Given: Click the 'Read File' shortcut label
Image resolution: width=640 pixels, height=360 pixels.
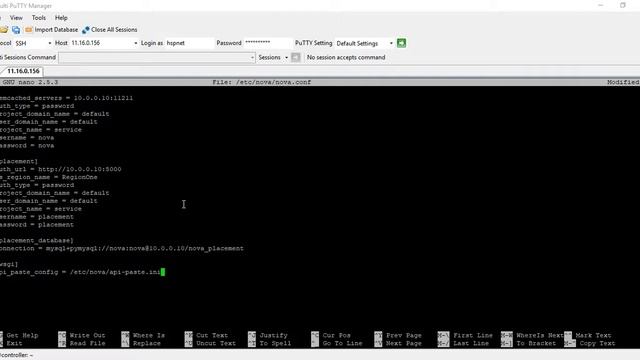Looking at the screenshot, I should 87,343.
